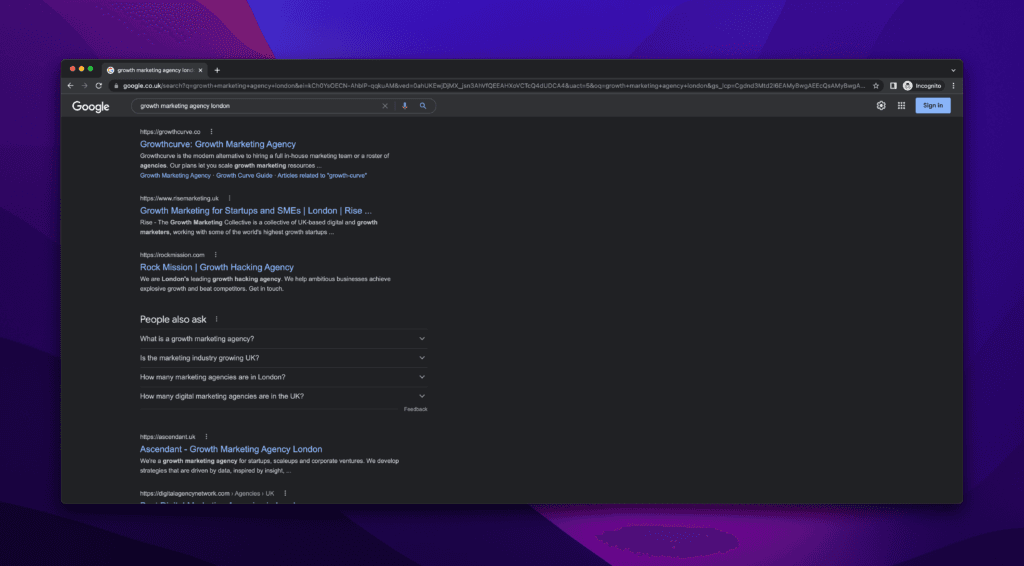Click the lock icon in the address bar

click(116, 86)
